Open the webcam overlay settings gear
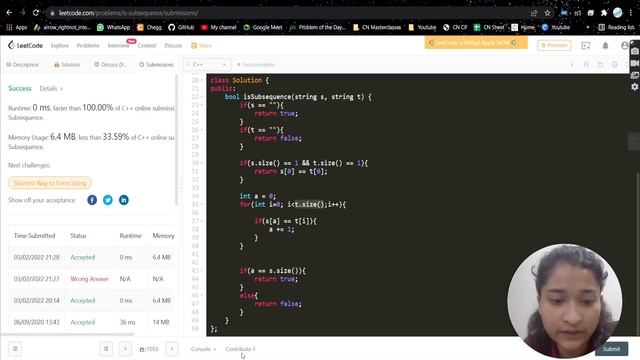 (x=634, y=87)
